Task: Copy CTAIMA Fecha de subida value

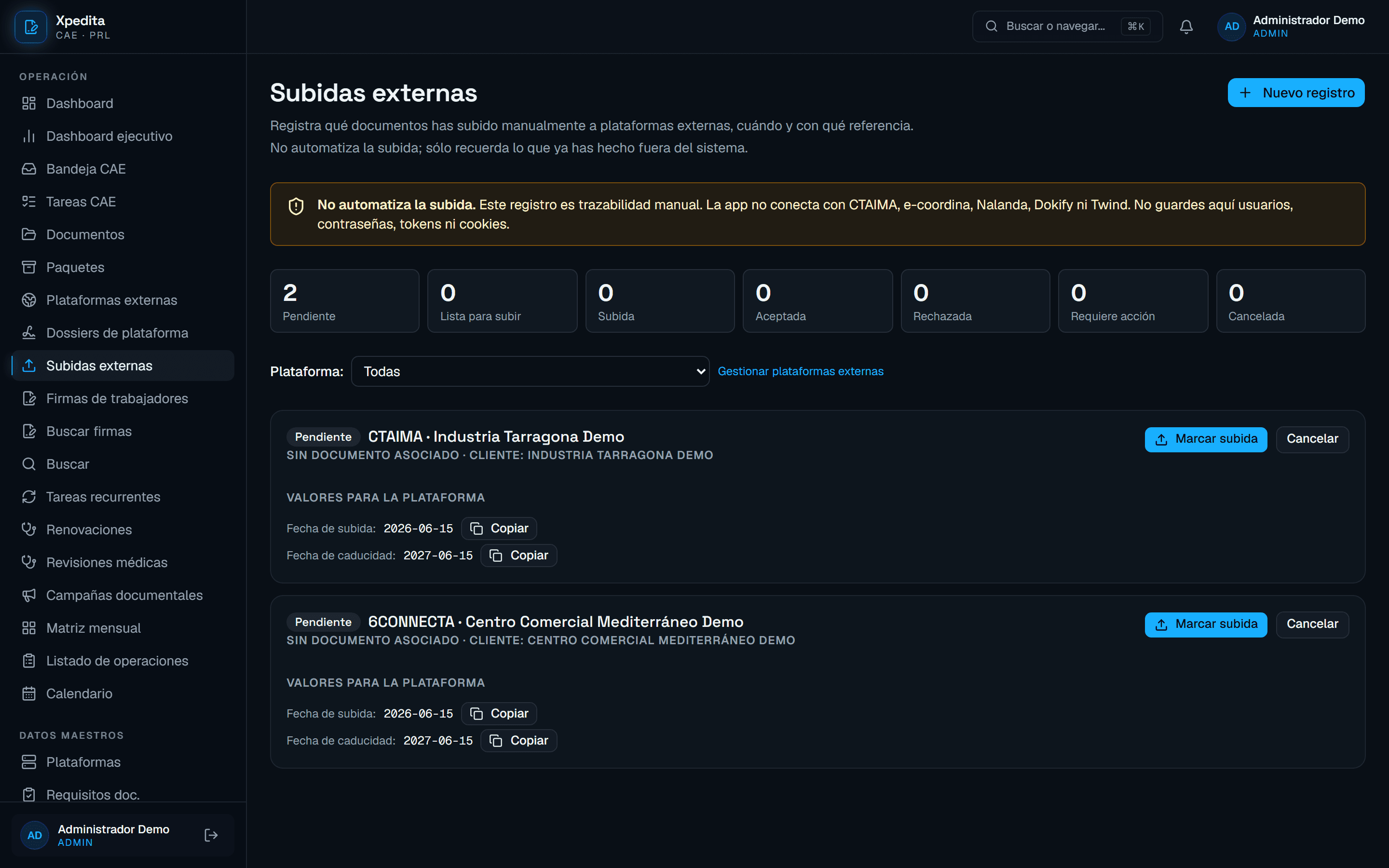Action: tap(499, 528)
